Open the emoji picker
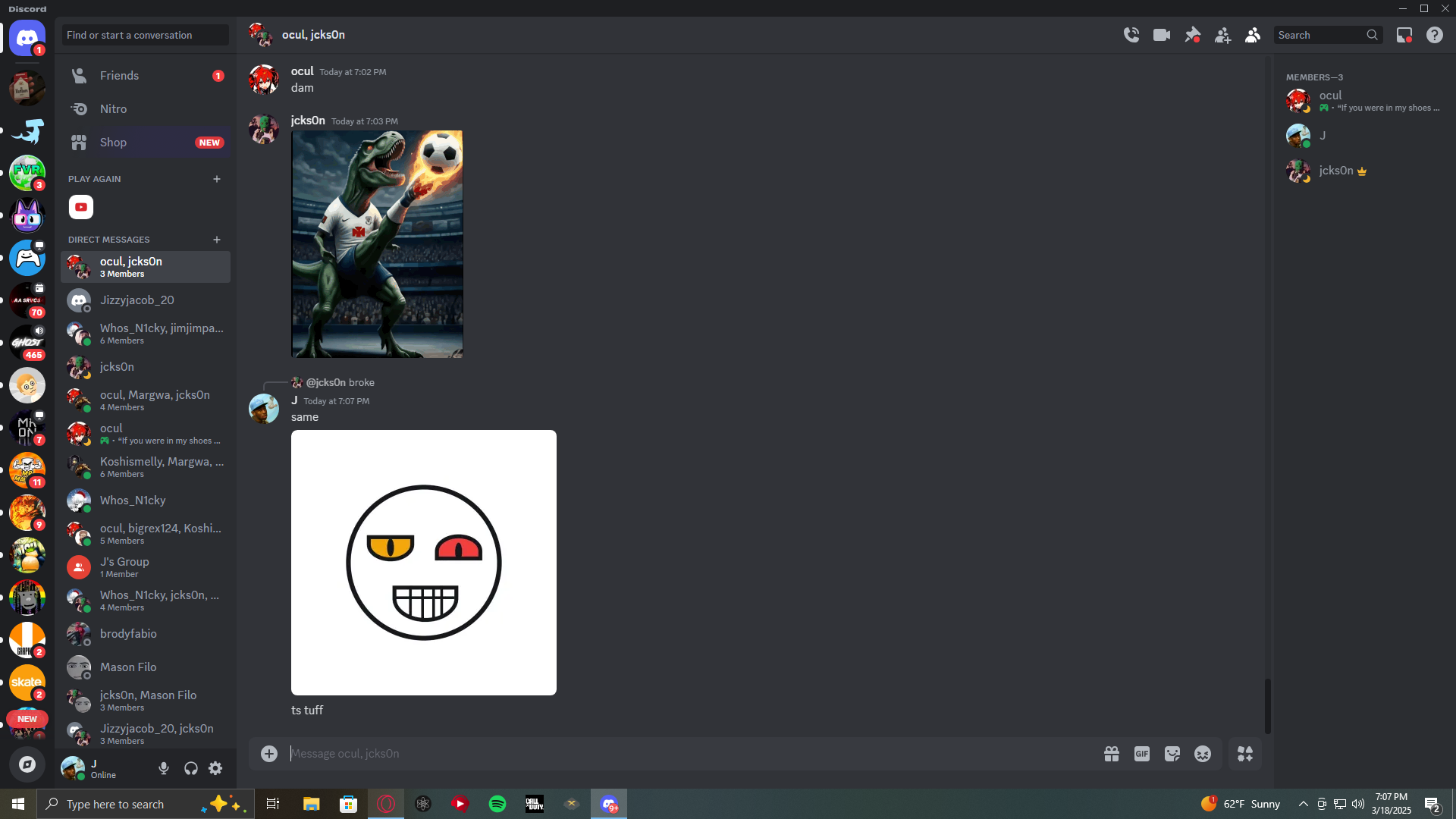 point(1203,754)
